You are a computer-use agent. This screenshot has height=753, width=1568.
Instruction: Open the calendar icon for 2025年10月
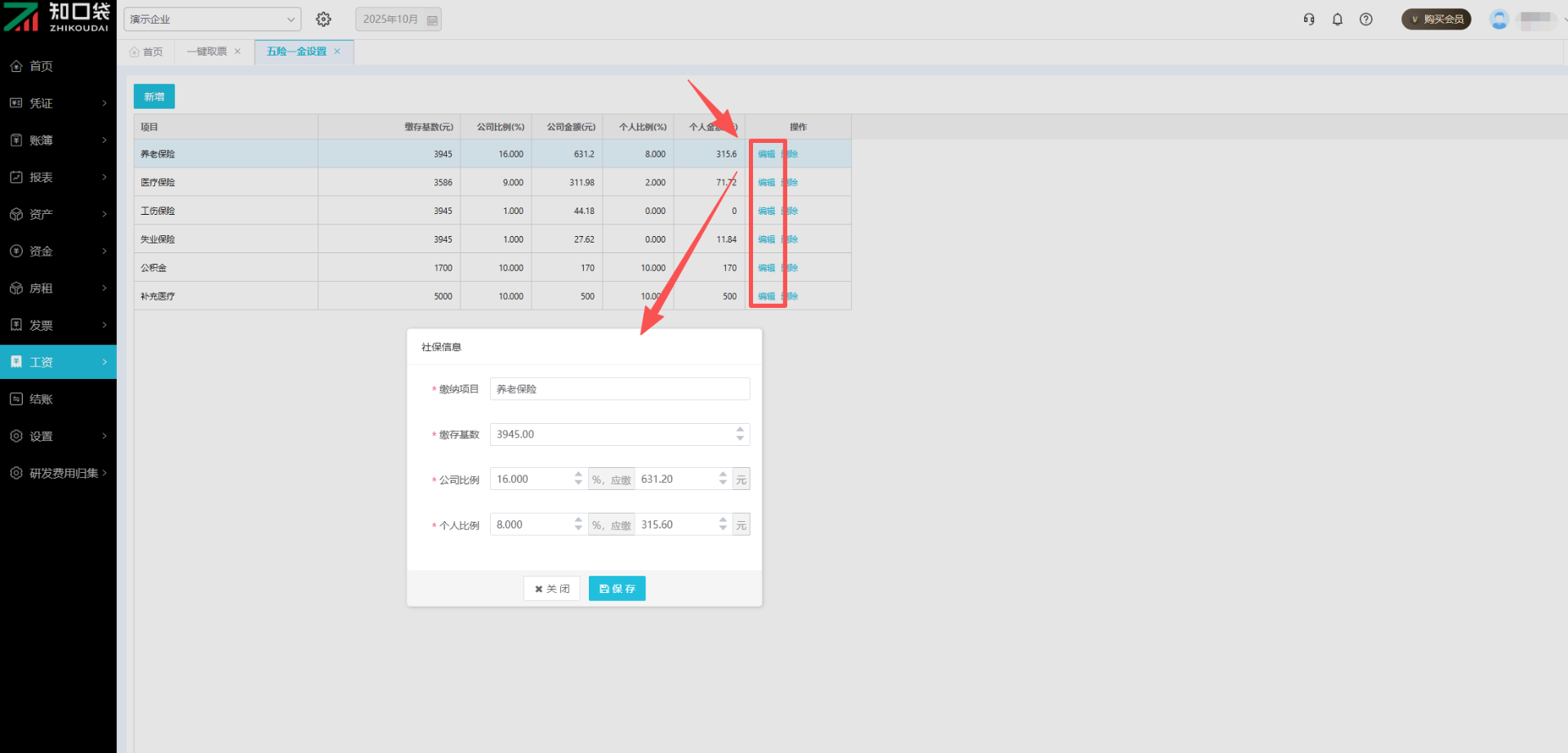432,20
